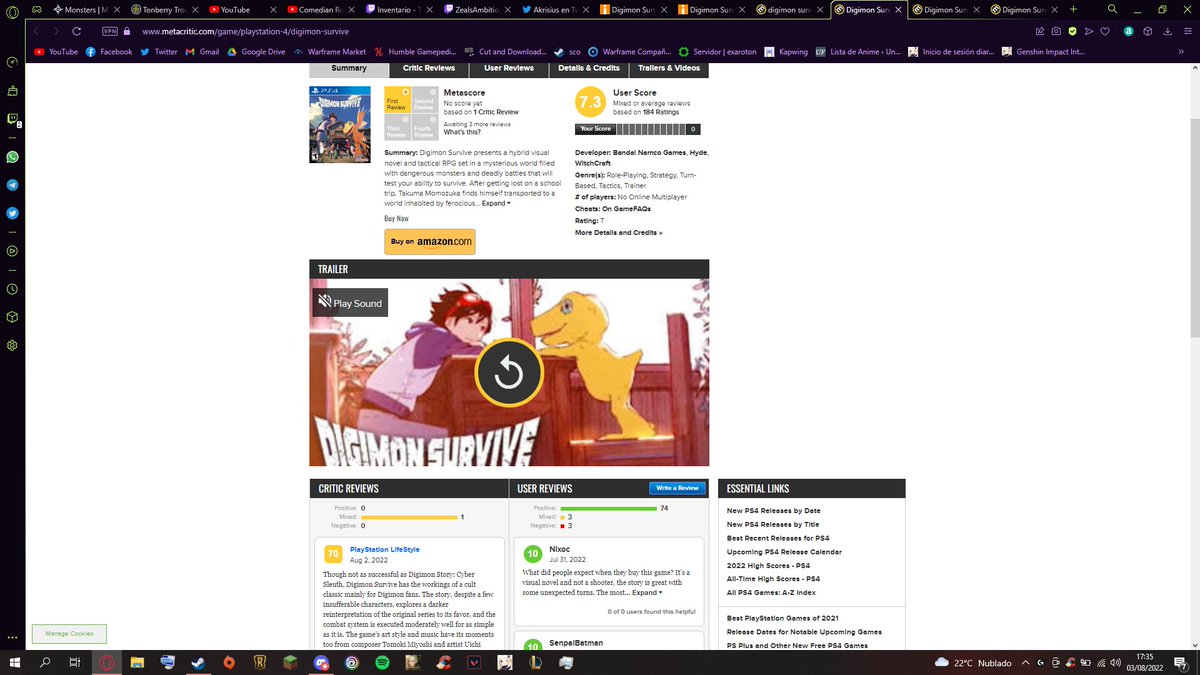1200x675 pixels.
Task: Show hidden system tray icons
Action: [x=1023, y=663]
